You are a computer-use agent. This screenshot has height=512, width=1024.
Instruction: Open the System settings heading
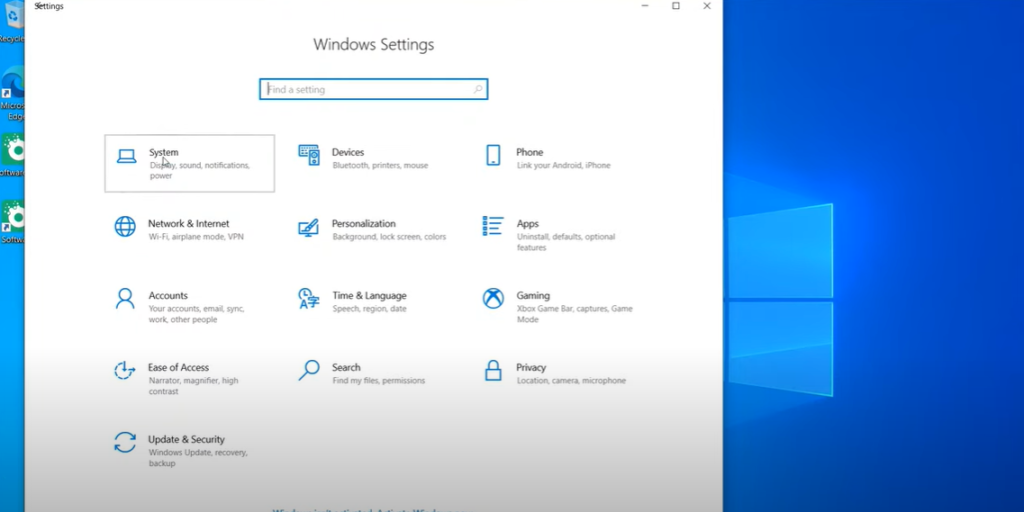point(163,152)
